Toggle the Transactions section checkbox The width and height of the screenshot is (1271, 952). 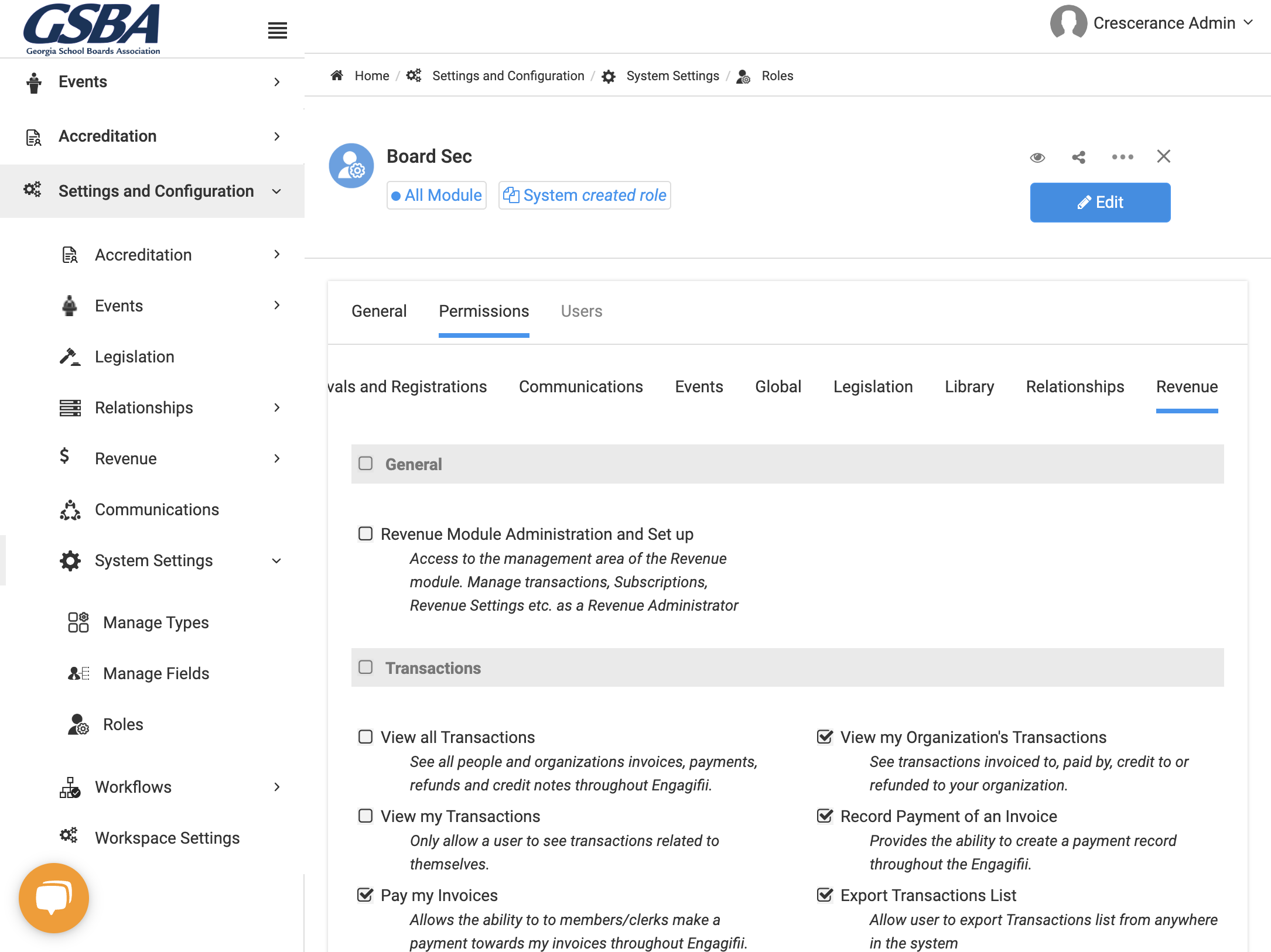[x=365, y=667]
